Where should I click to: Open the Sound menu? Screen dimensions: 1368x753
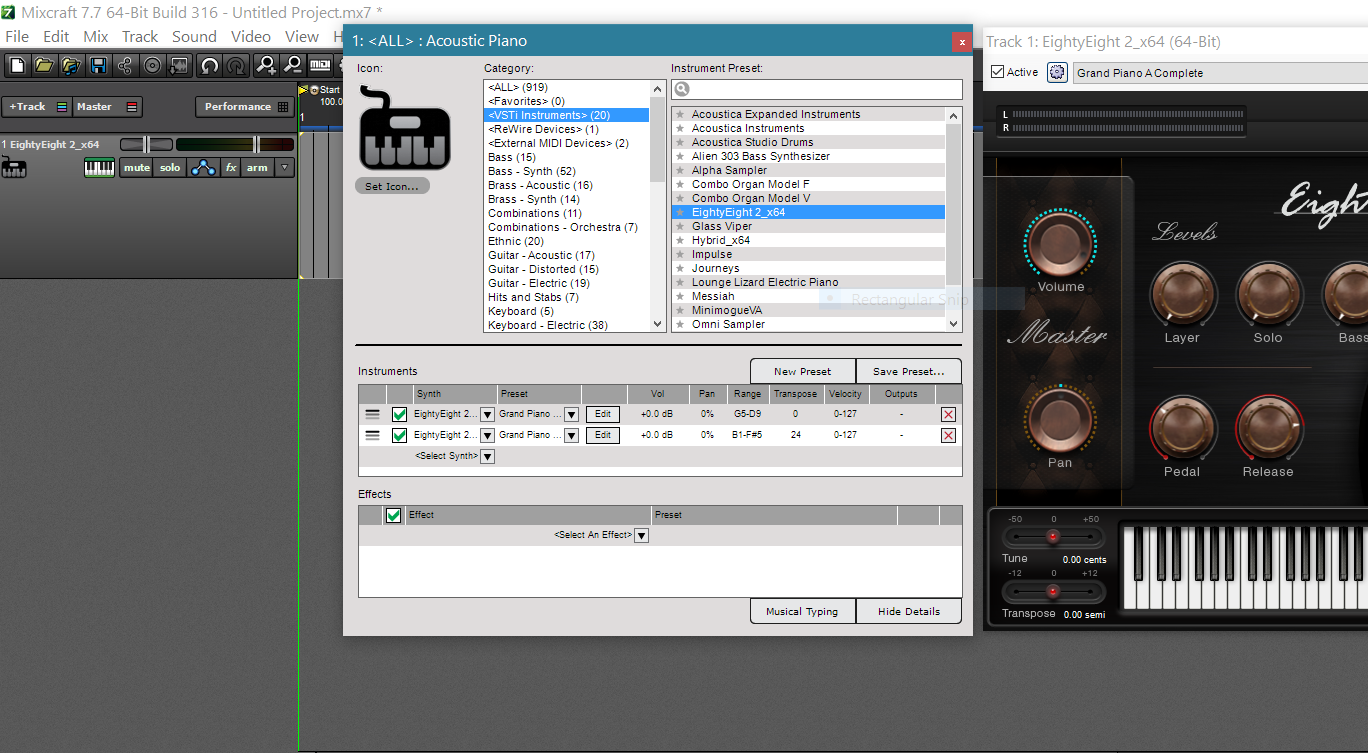pos(194,36)
